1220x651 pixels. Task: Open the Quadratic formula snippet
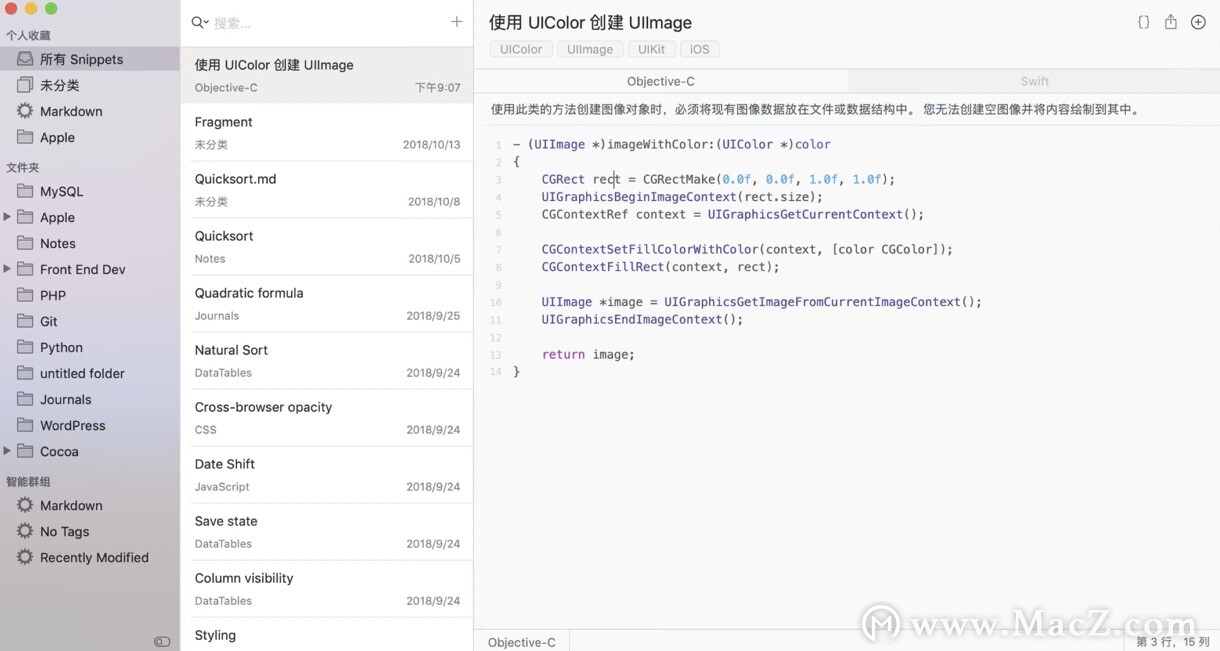tap(327, 303)
